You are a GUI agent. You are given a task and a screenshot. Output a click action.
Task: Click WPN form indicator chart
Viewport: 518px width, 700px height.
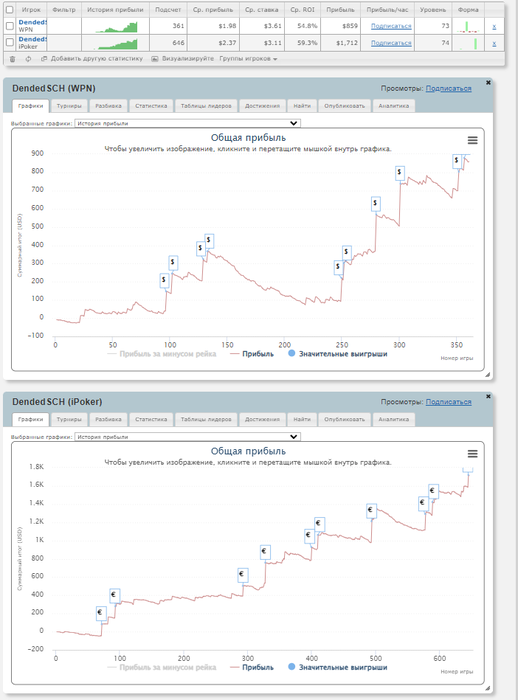(x=468, y=27)
